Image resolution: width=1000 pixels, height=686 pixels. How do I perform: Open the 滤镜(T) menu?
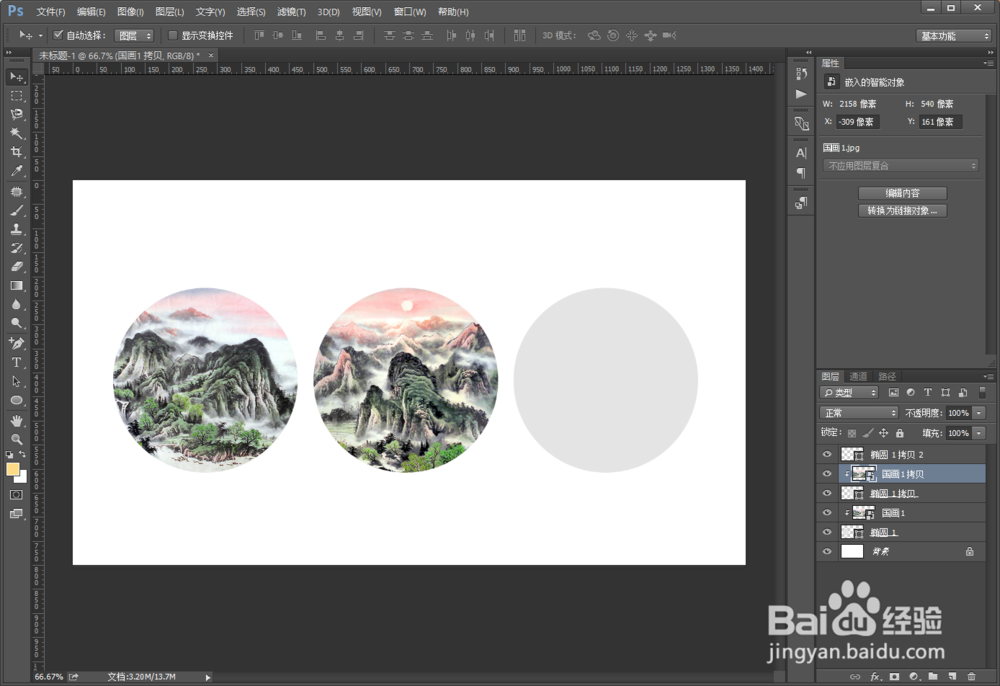tap(291, 12)
